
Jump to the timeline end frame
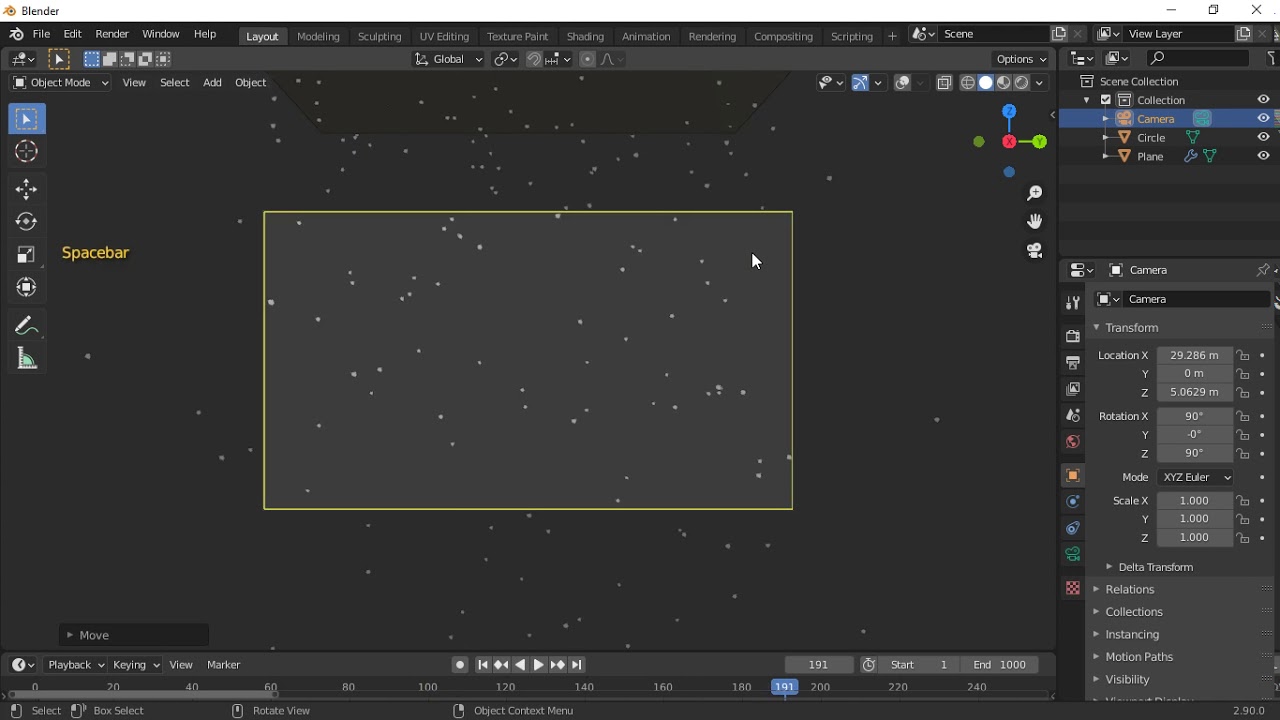577,665
